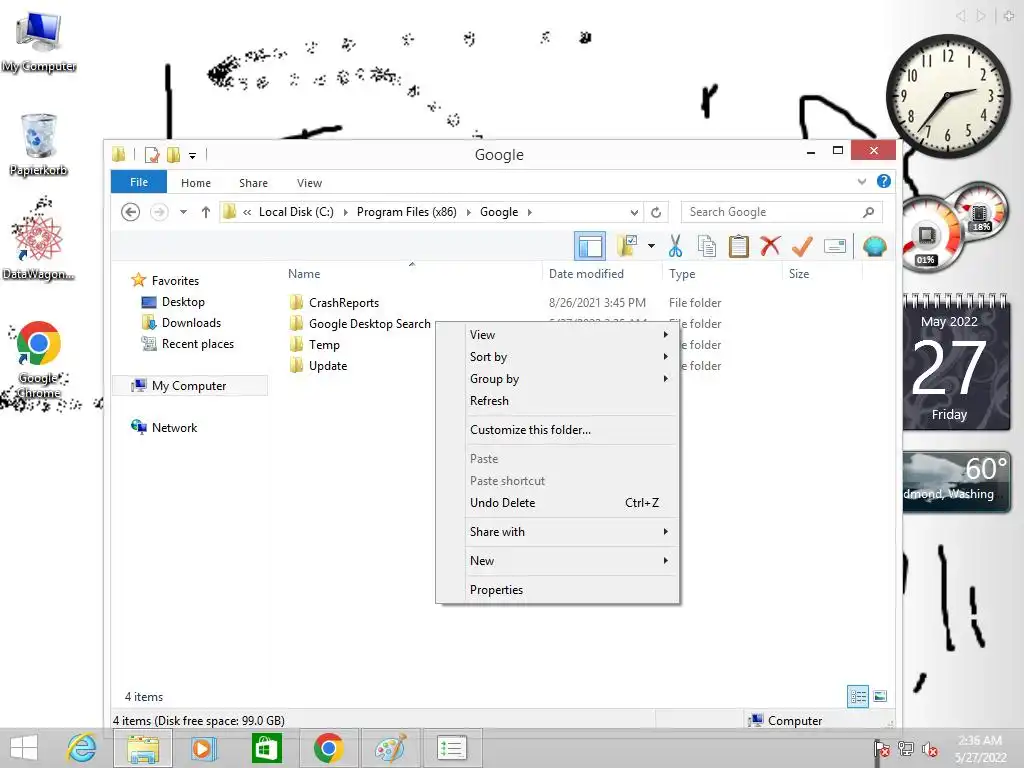The height and width of the screenshot is (768, 1024).
Task: Click the Copy toolbar icon
Action: click(707, 246)
